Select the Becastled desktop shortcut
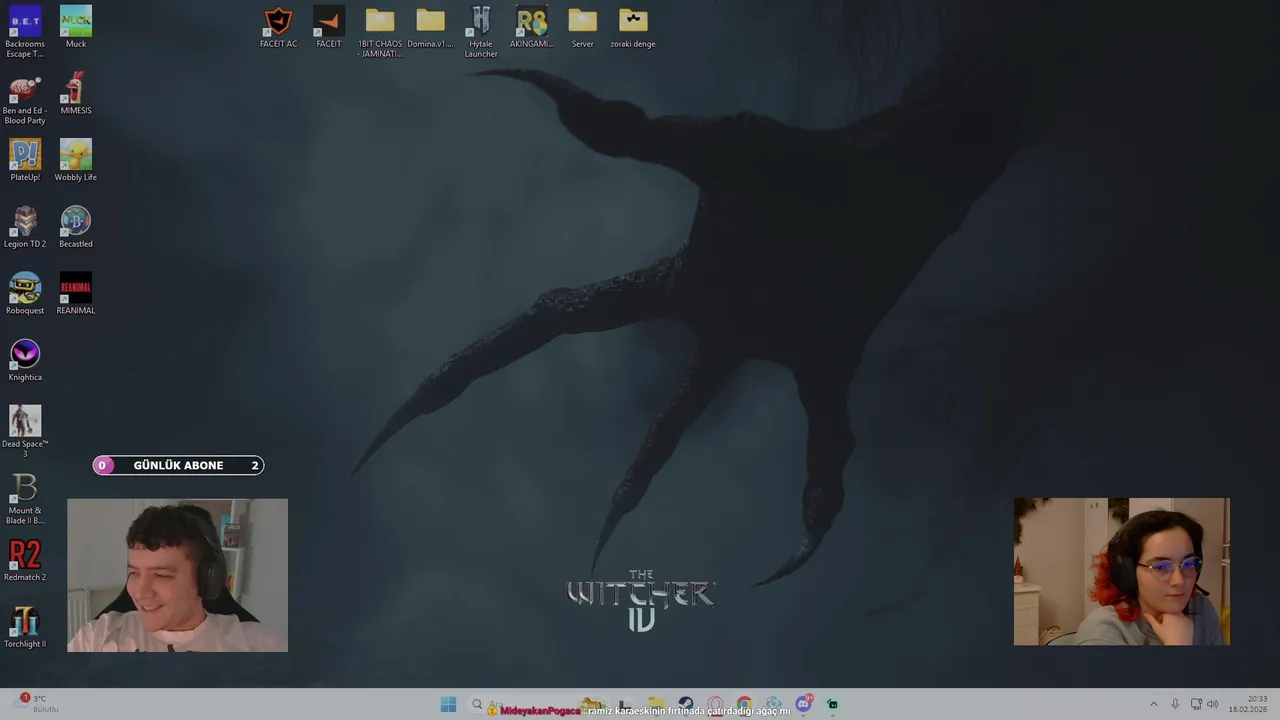The width and height of the screenshot is (1280, 720). pyautogui.click(x=76, y=227)
